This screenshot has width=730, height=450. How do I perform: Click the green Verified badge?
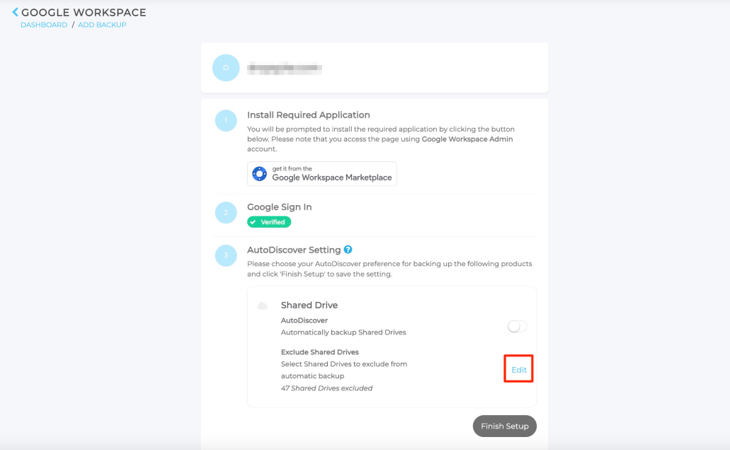[269, 222]
